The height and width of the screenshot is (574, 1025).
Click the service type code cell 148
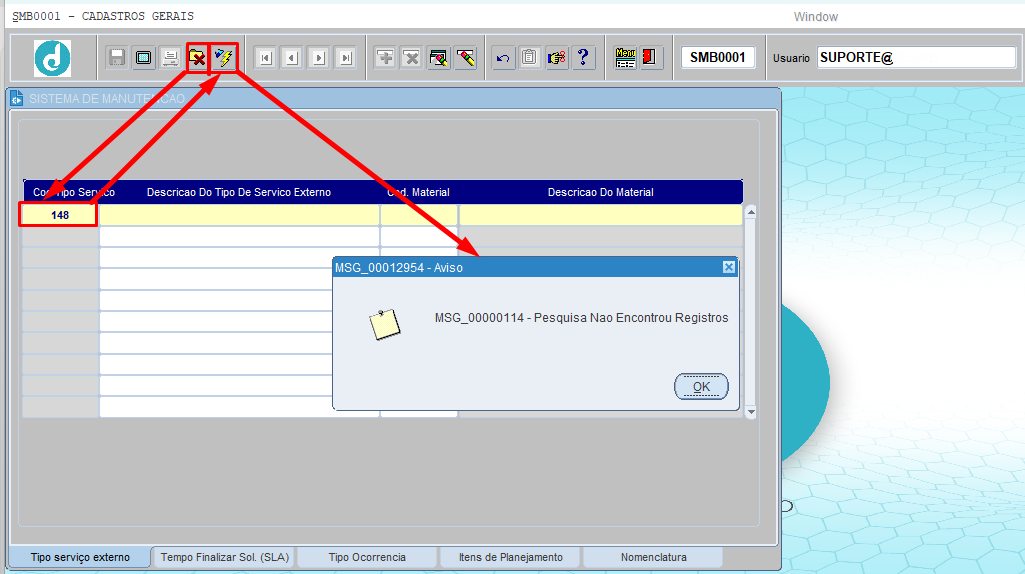pos(59,215)
